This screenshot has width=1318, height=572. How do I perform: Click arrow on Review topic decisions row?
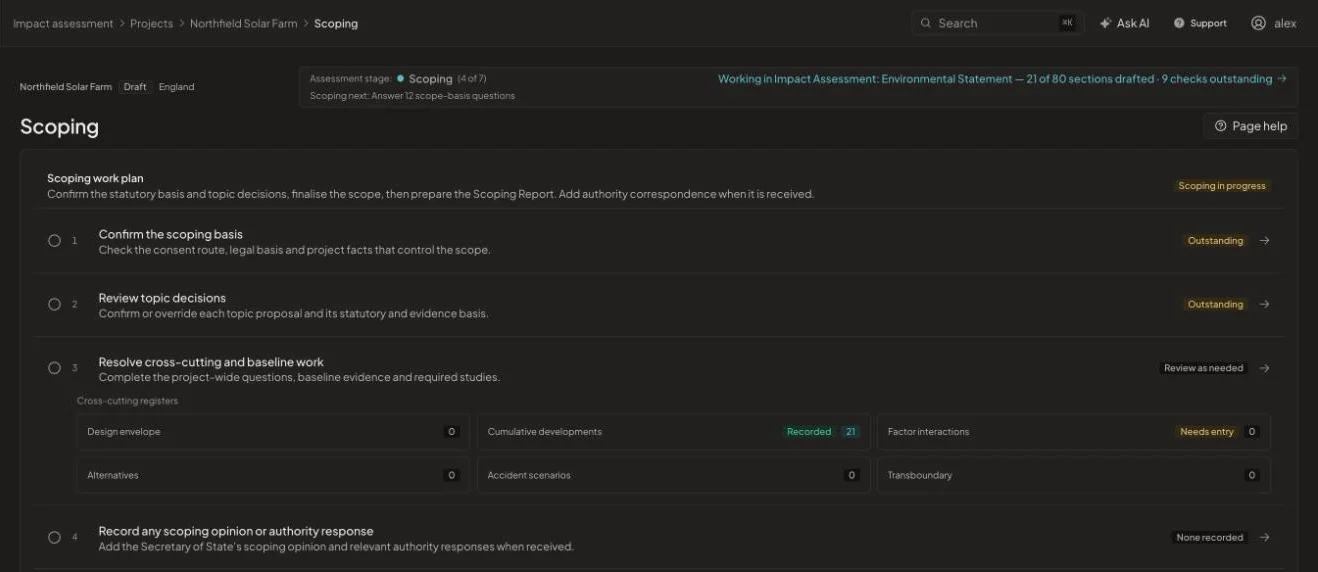[x=1265, y=305]
